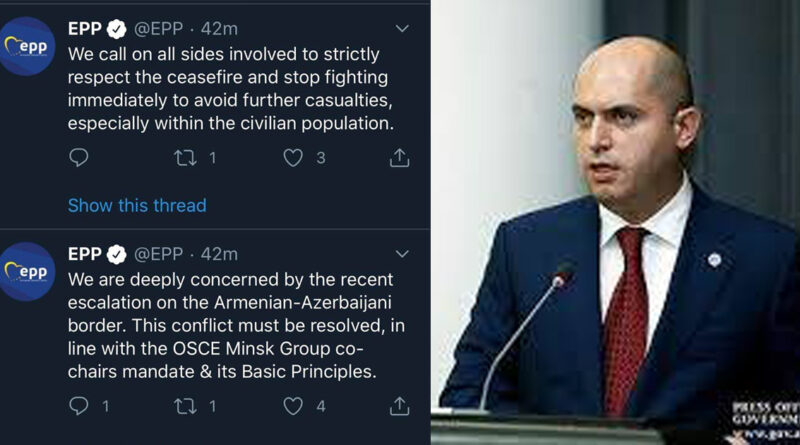Open the first tweet's options chevron
Screen dimensions: 800x445
(x=402, y=29)
